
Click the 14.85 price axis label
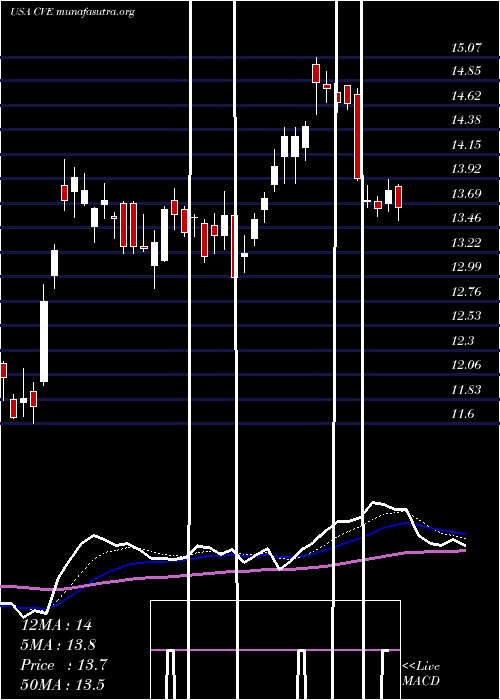tap(466, 71)
